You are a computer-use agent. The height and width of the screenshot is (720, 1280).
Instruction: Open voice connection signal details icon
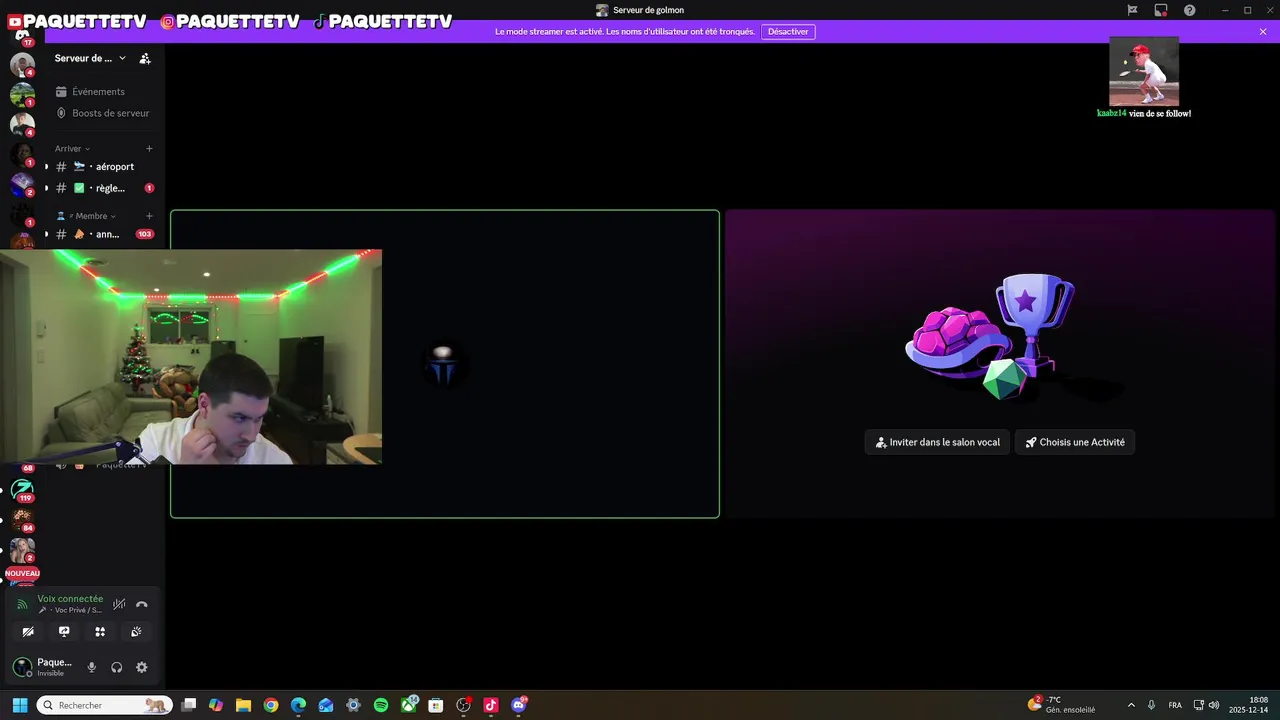tap(22, 604)
